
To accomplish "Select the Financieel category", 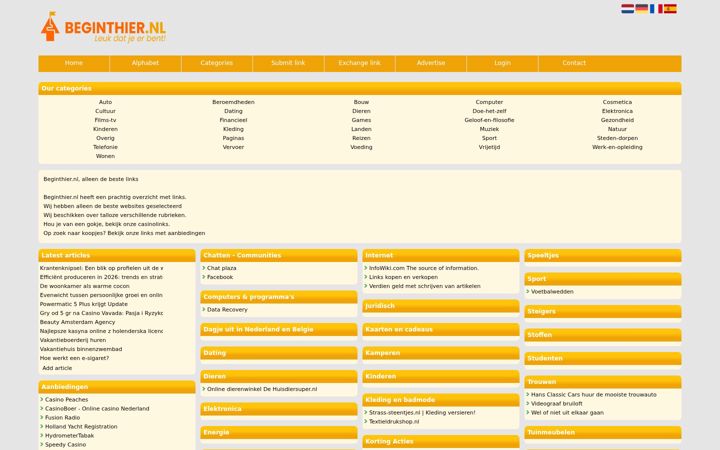I will (233, 120).
